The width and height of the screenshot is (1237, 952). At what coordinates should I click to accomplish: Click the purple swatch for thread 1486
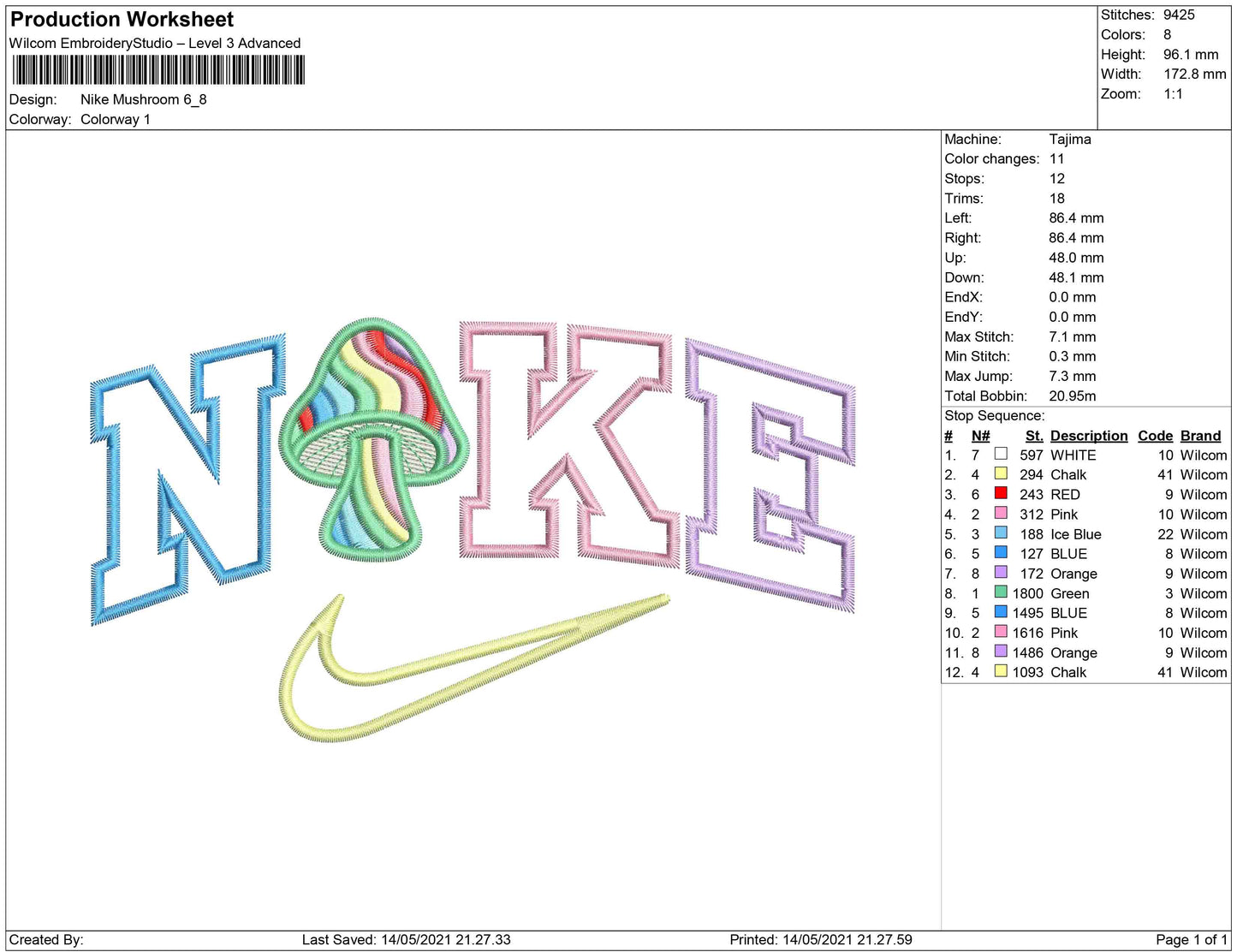coord(1000,651)
